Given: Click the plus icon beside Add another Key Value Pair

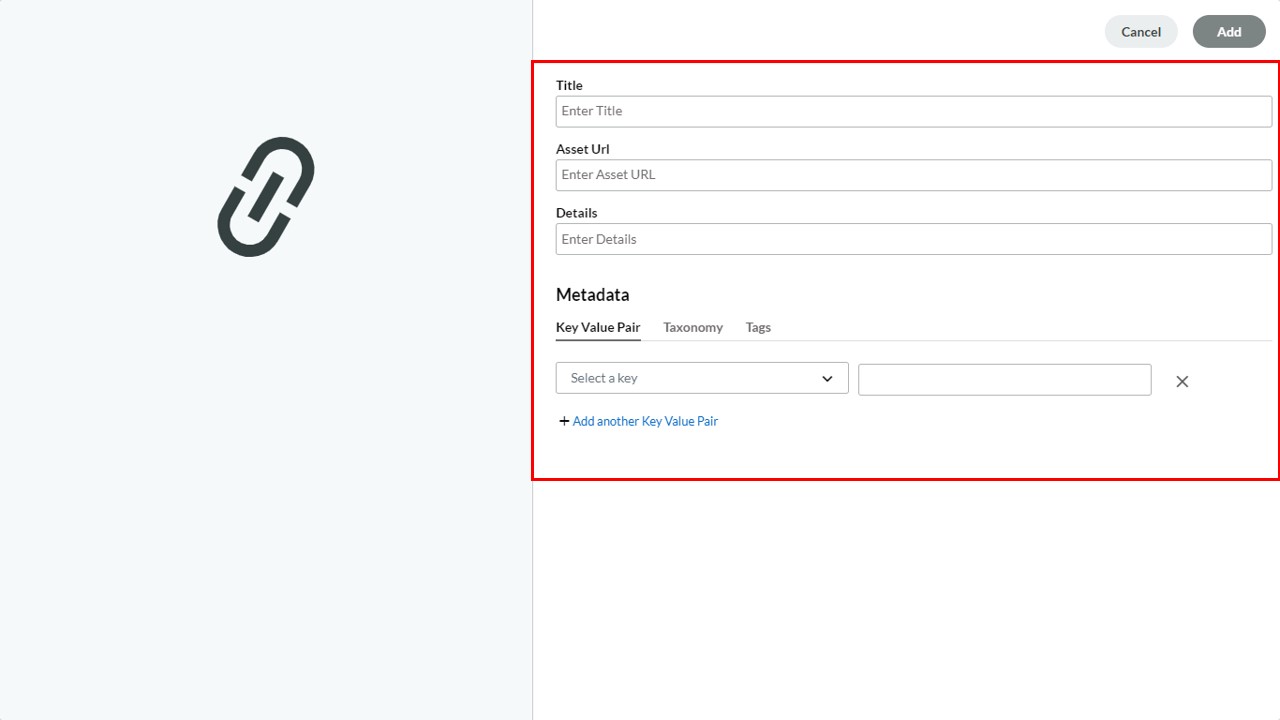Looking at the screenshot, I should pos(564,421).
